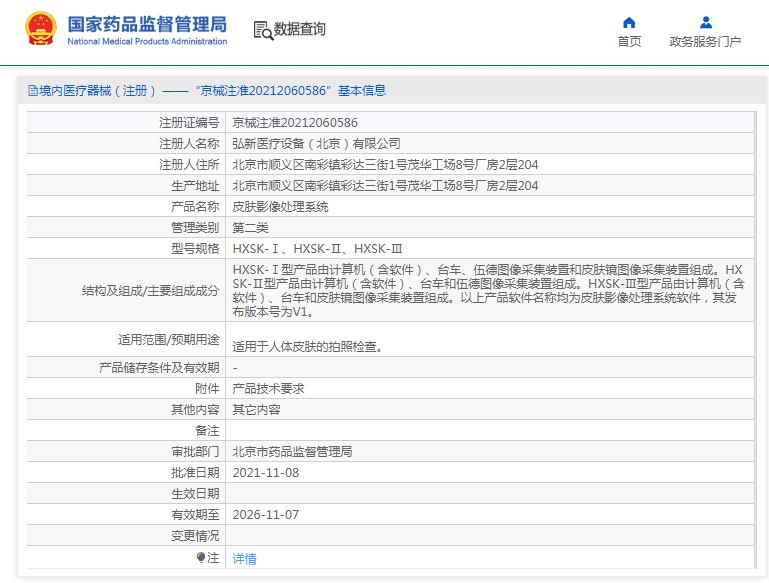This screenshot has height=583, width=769.
Task: Click the 注册人住所 label
Action: (189, 165)
